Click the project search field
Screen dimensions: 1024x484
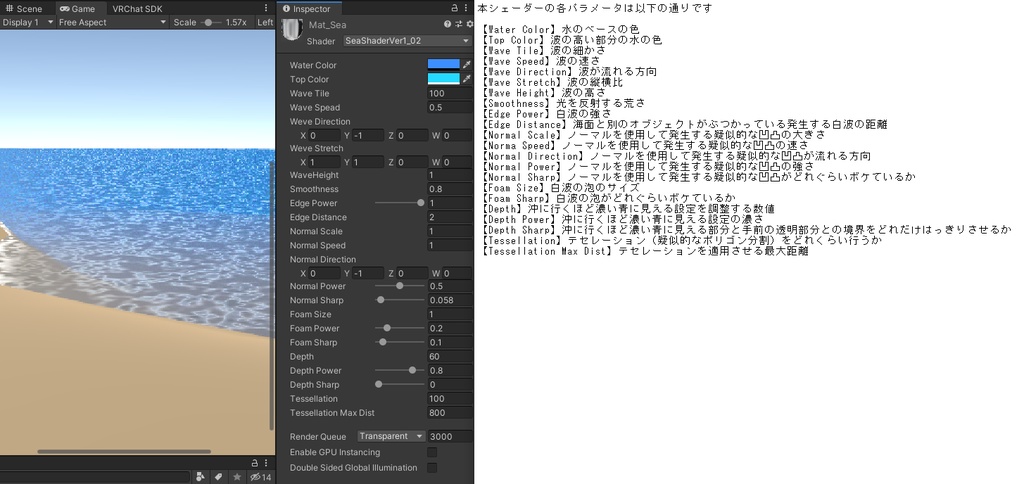pos(96,477)
